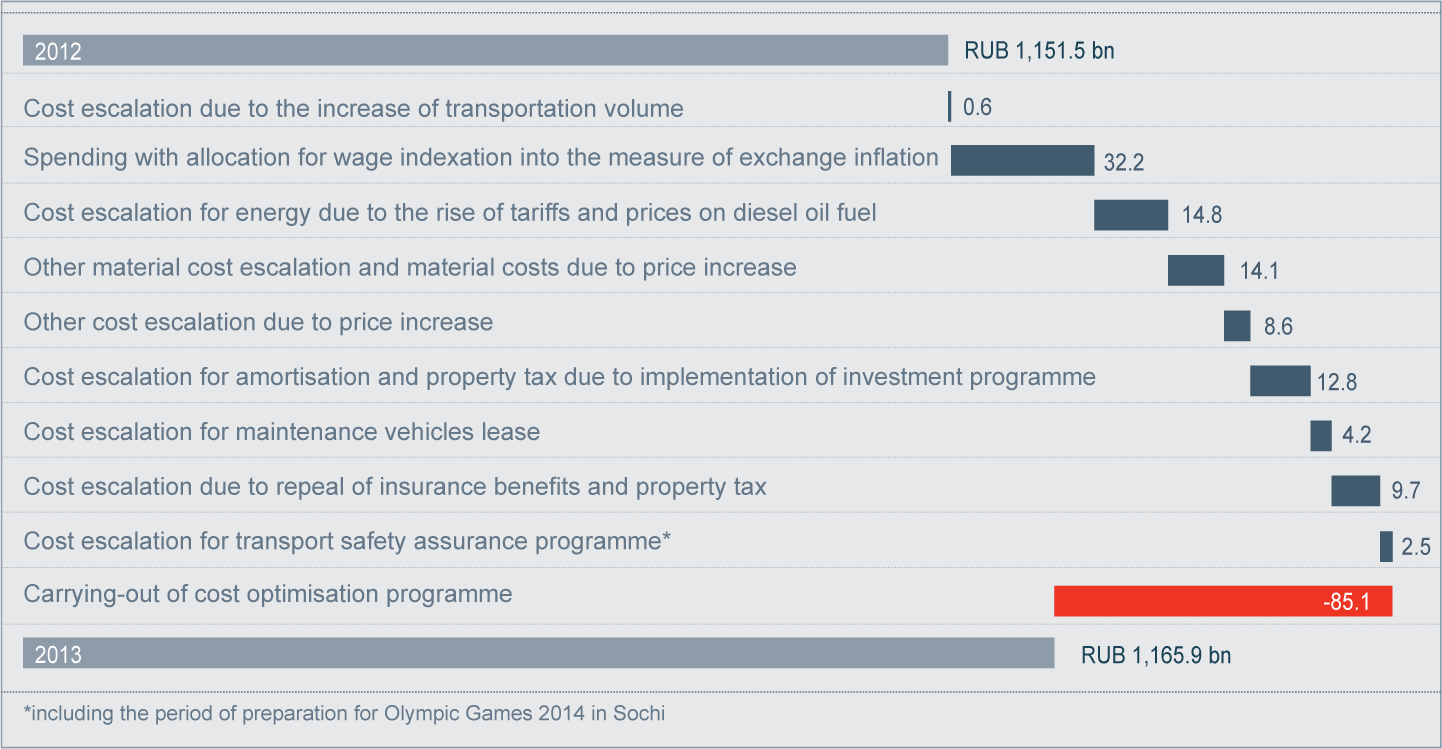Click the 2013 gray total bar
This screenshot has width=1442, height=749.
pos(538,654)
